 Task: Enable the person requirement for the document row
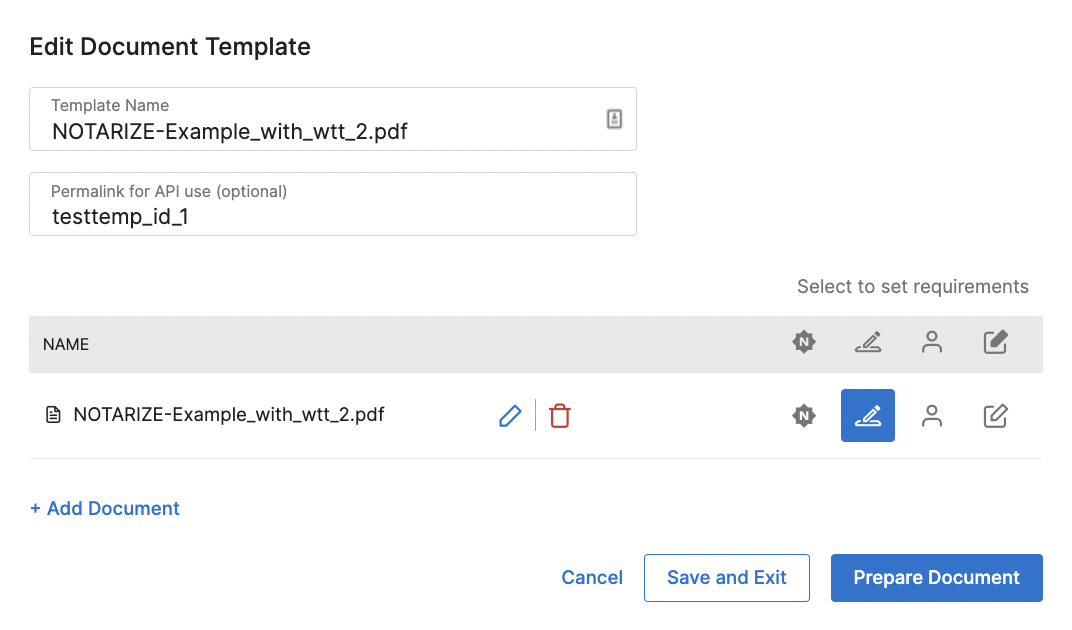[x=932, y=416]
